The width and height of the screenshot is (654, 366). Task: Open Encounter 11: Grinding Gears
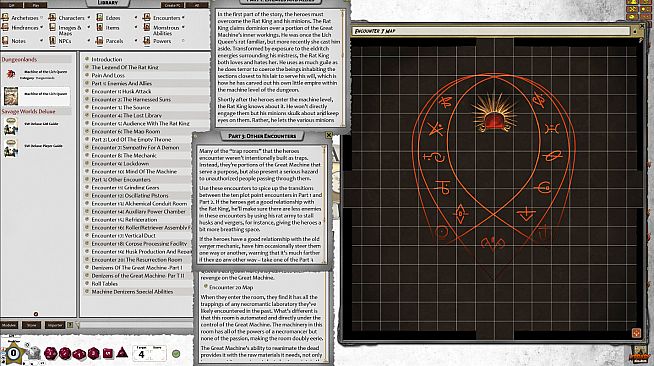click(x=125, y=187)
